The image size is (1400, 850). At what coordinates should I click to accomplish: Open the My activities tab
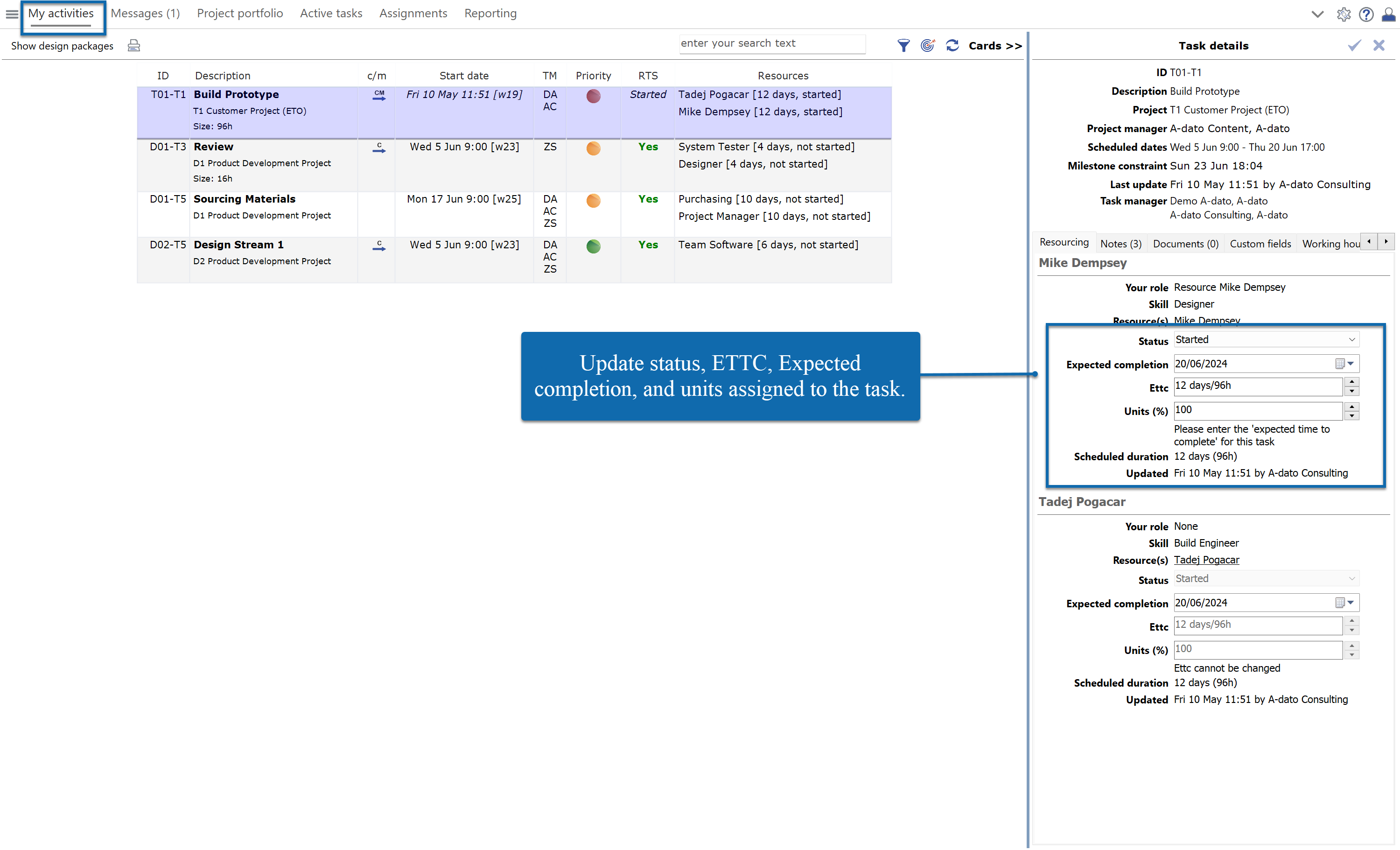click(x=61, y=14)
